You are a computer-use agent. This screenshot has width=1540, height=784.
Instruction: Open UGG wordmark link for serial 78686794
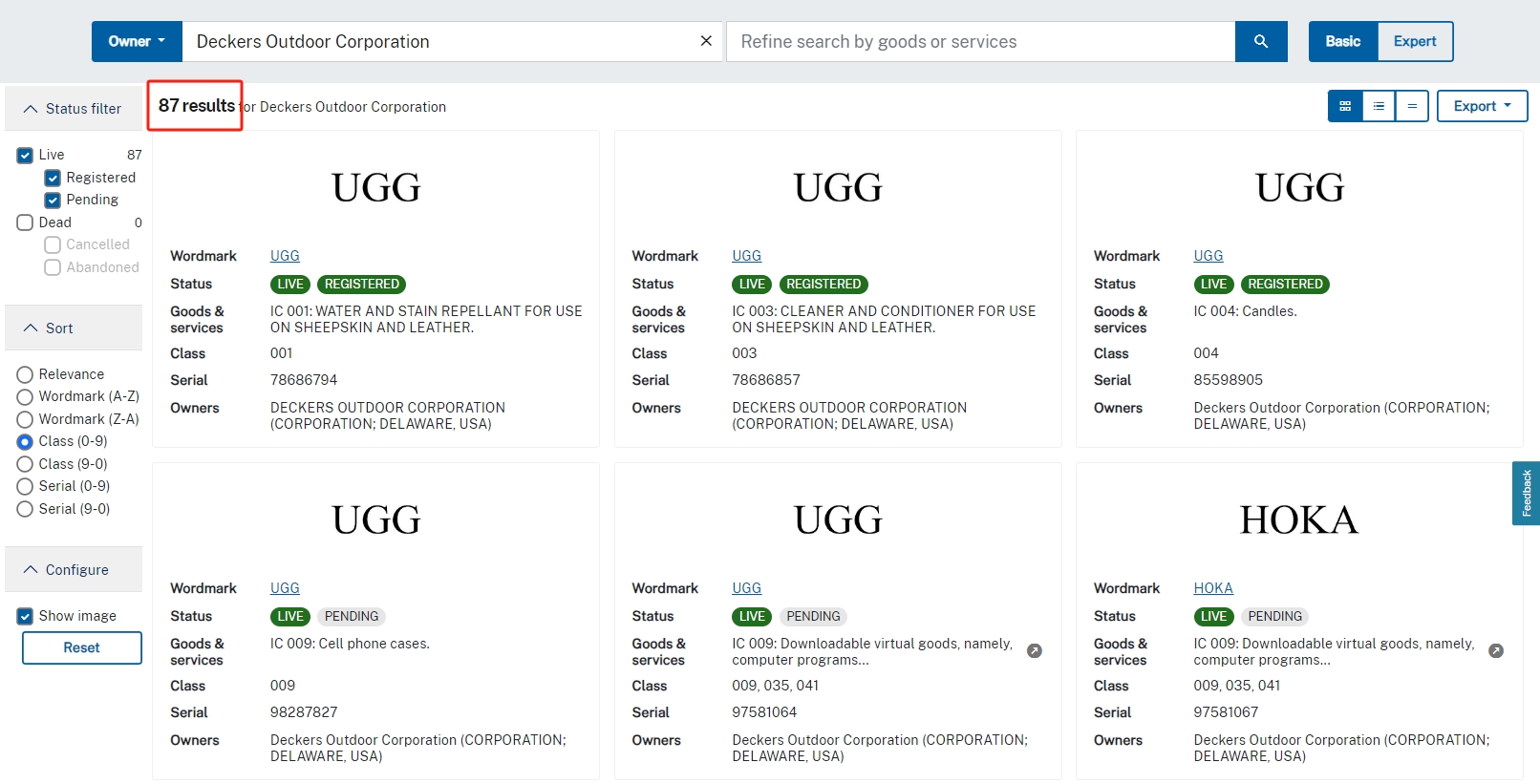(285, 256)
